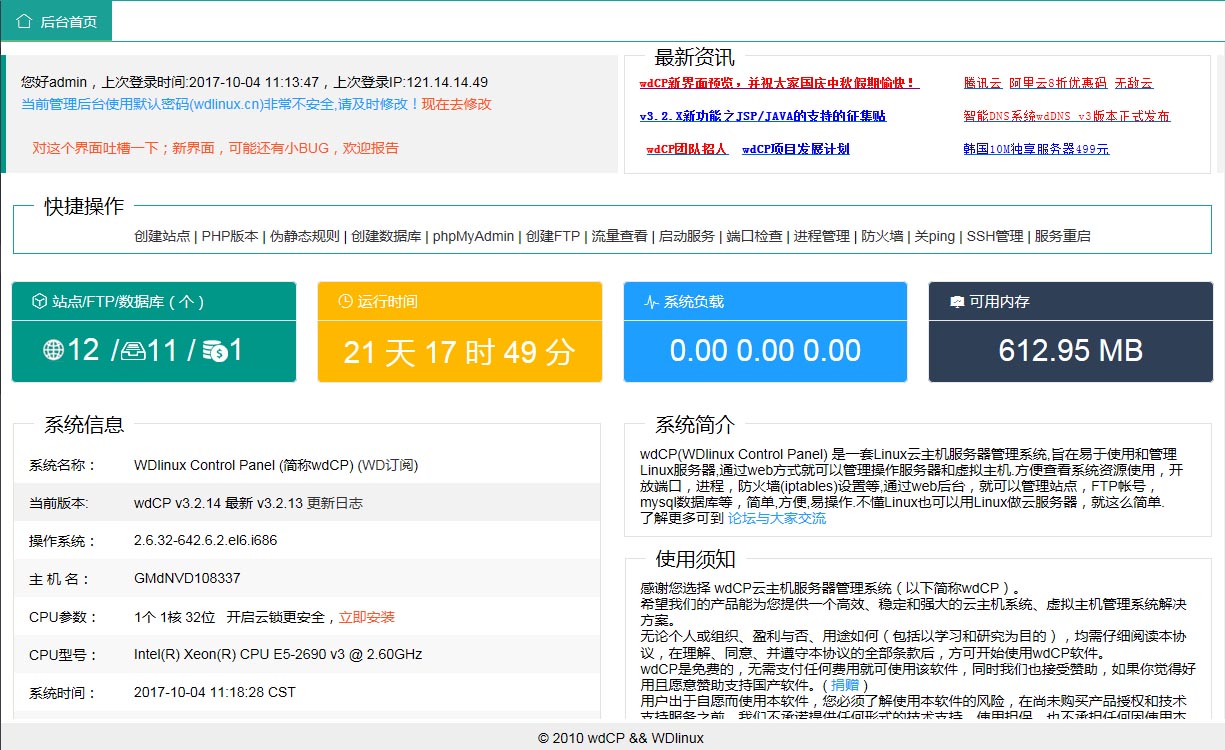Click the memory icon beside 可用内存
Screen dimensions: 1225x750
click(x=957, y=301)
